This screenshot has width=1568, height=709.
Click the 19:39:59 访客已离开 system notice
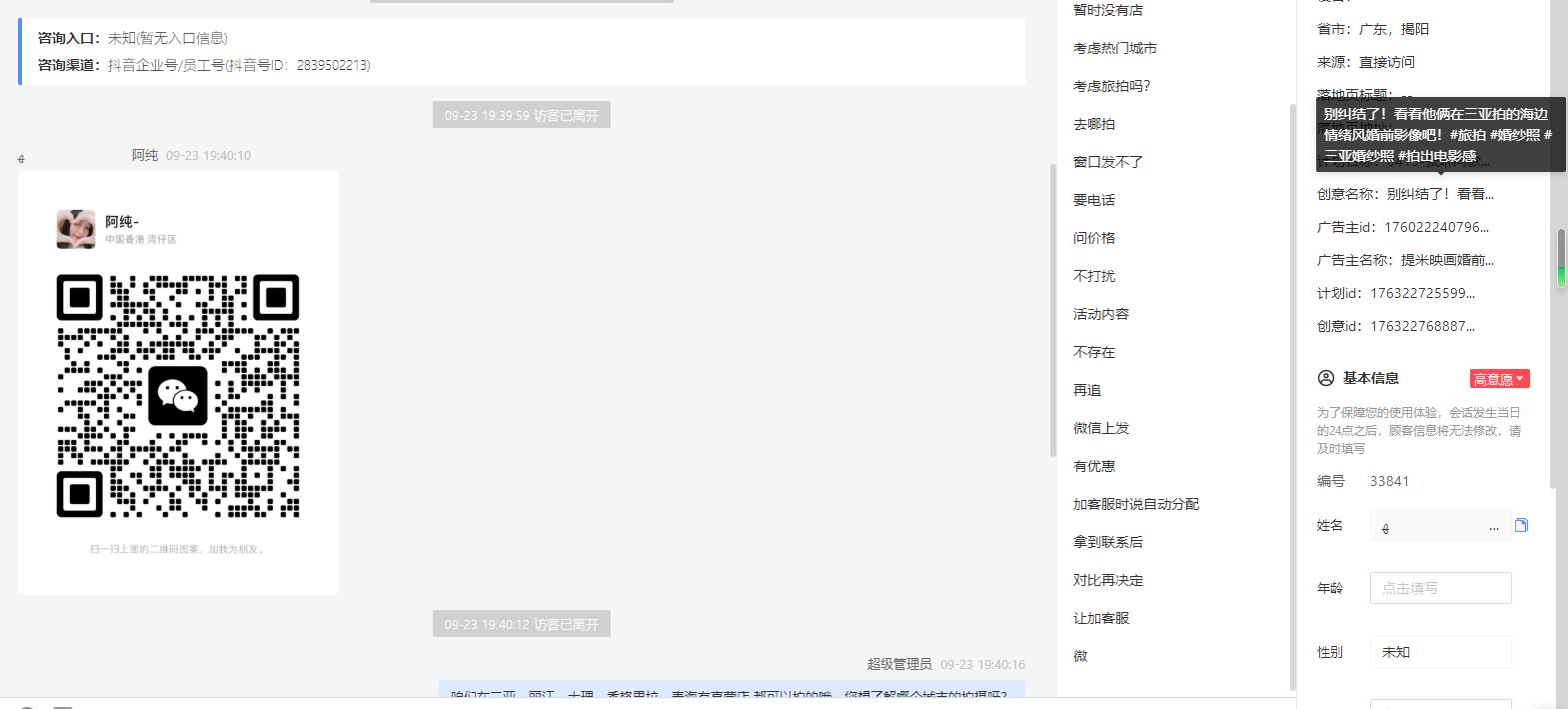[522, 115]
